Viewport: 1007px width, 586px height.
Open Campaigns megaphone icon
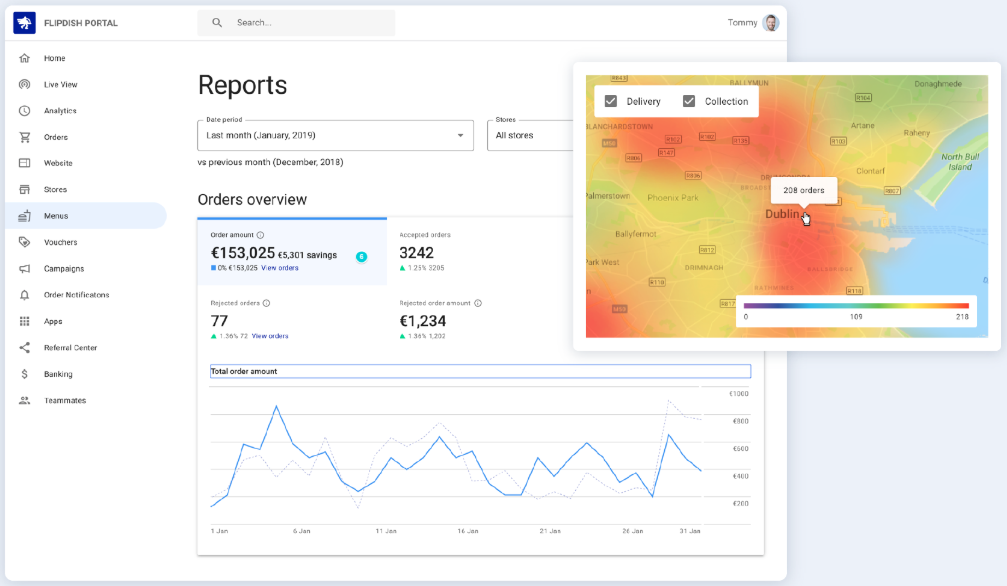tap(24, 269)
